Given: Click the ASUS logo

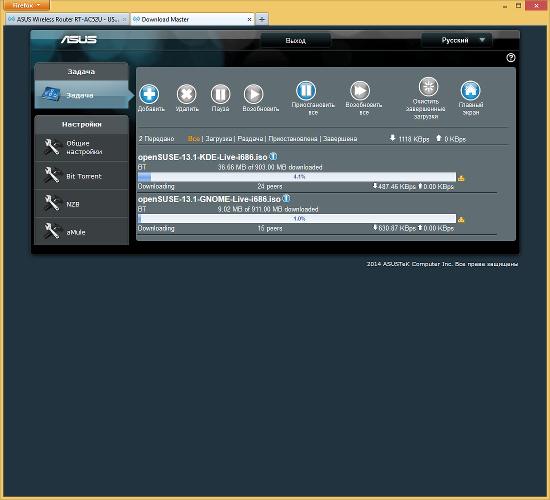Looking at the screenshot, I should (79, 39).
